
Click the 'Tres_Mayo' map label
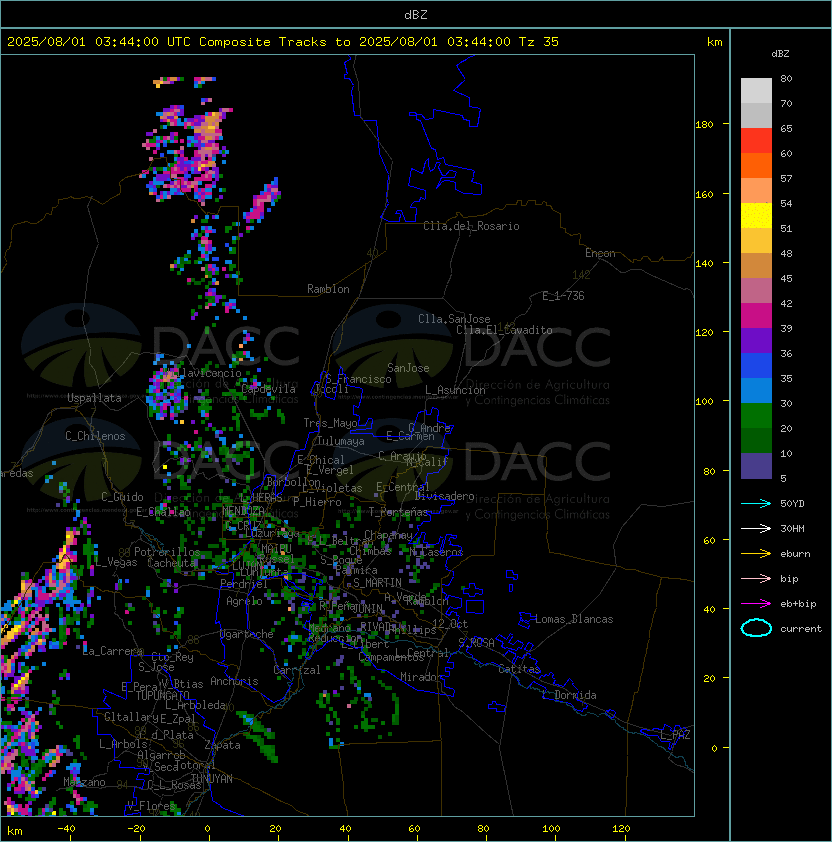(x=330, y=423)
